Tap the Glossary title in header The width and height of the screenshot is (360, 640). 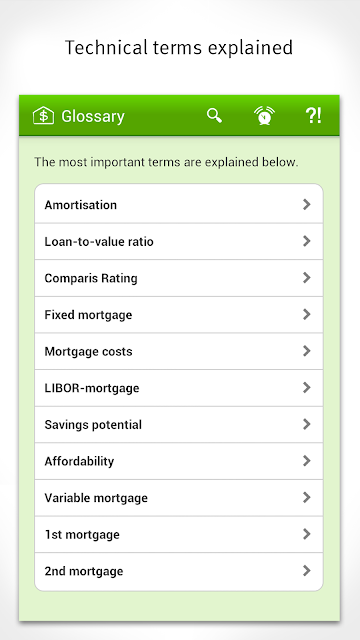pos(93,116)
